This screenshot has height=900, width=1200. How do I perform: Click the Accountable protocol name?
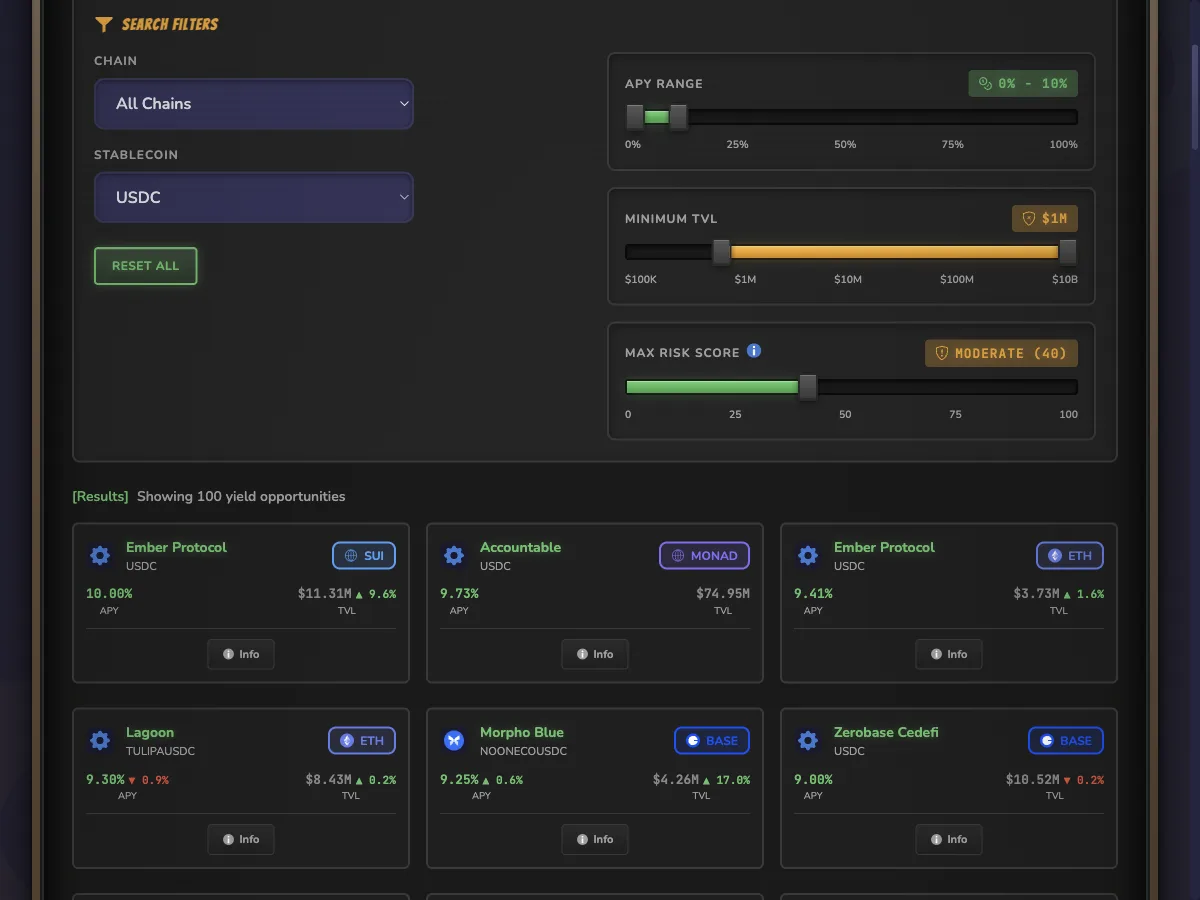click(x=520, y=547)
